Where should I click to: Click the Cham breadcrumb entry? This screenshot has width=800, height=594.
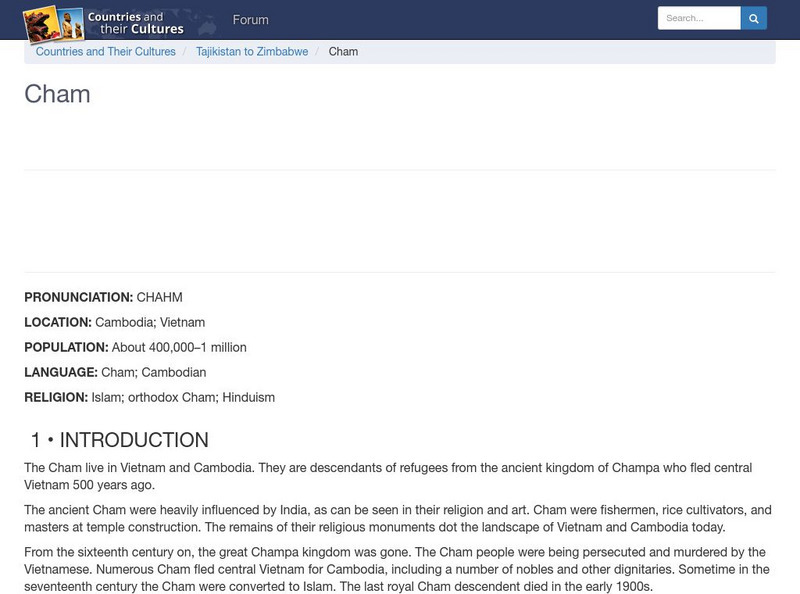pyautogui.click(x=343, y=52)
